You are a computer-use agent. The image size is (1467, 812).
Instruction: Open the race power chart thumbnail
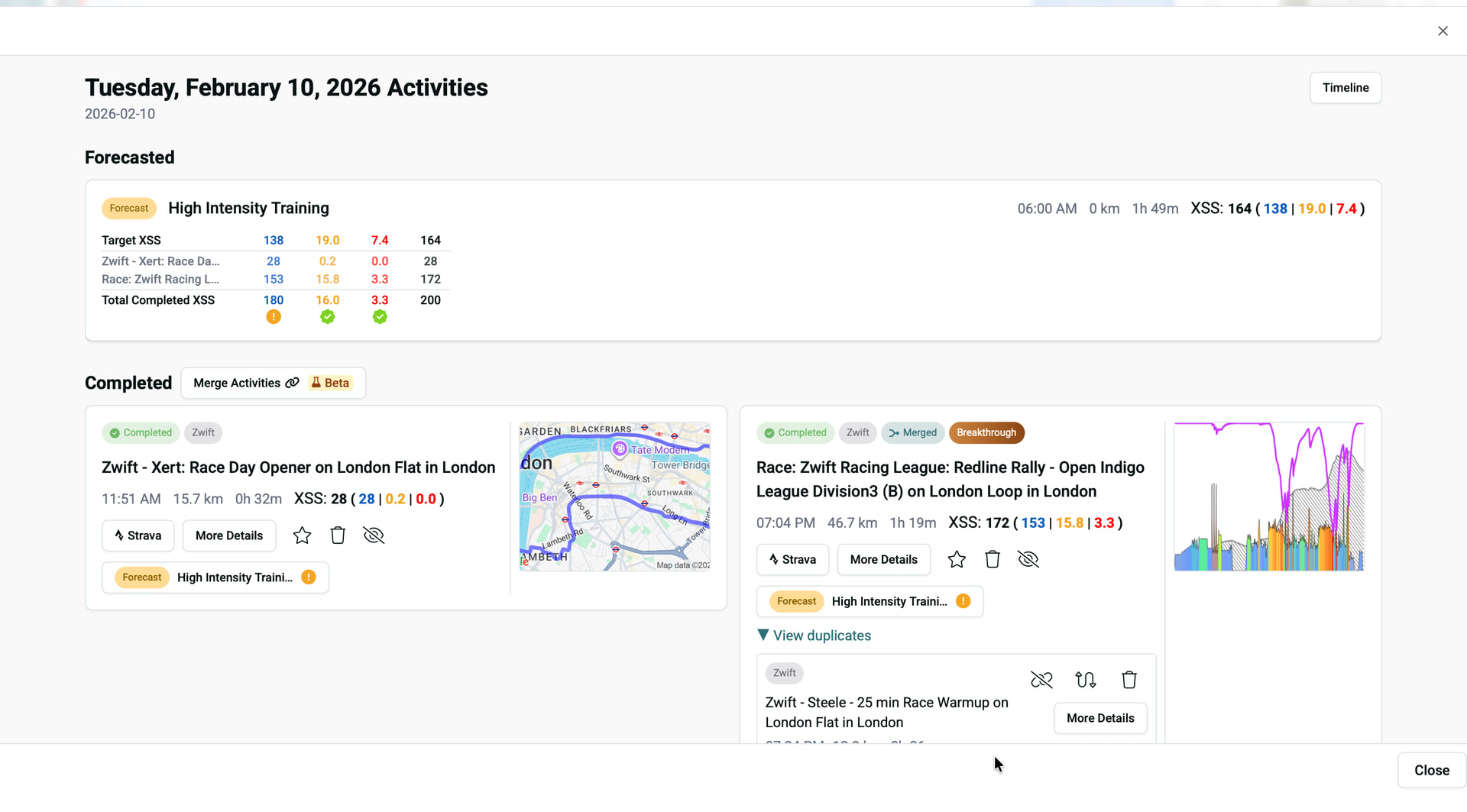1268,497
